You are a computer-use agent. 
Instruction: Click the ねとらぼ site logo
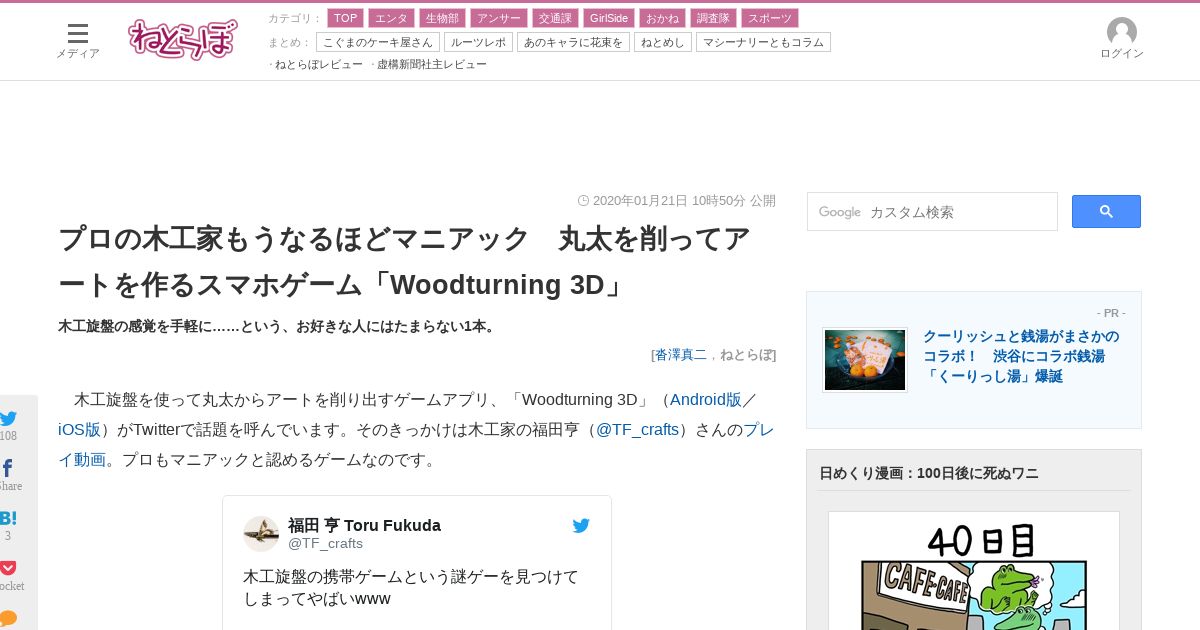(x=183, y=39)
